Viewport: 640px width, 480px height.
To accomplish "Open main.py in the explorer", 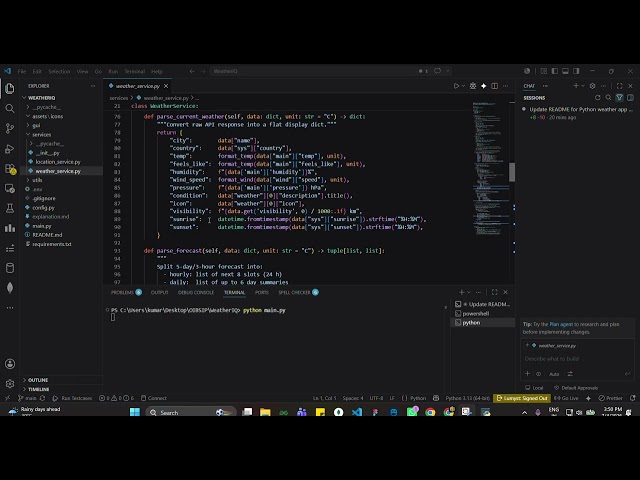I will click(x=42, y=226).
